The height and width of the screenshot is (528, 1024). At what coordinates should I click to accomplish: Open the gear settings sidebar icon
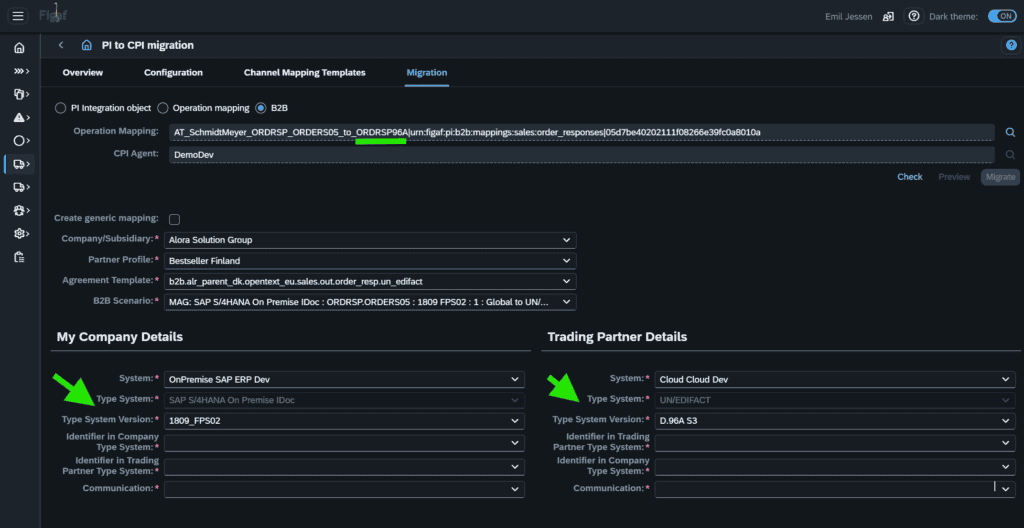[x=21, y=233]
